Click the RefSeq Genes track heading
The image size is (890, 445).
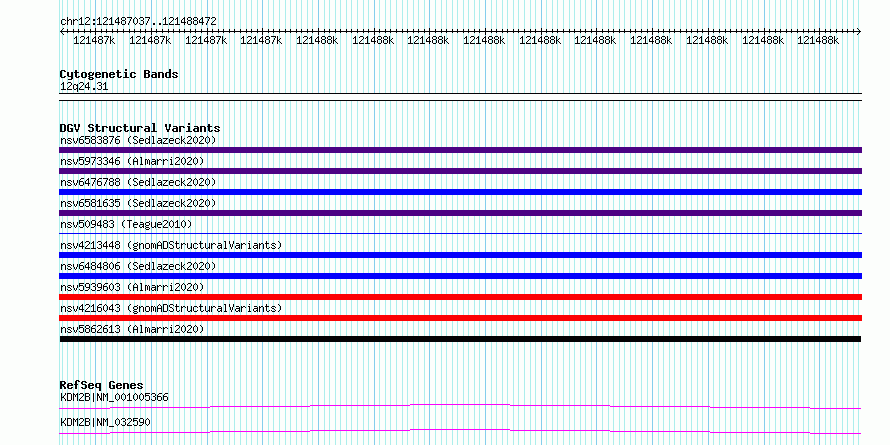(101, 385)
